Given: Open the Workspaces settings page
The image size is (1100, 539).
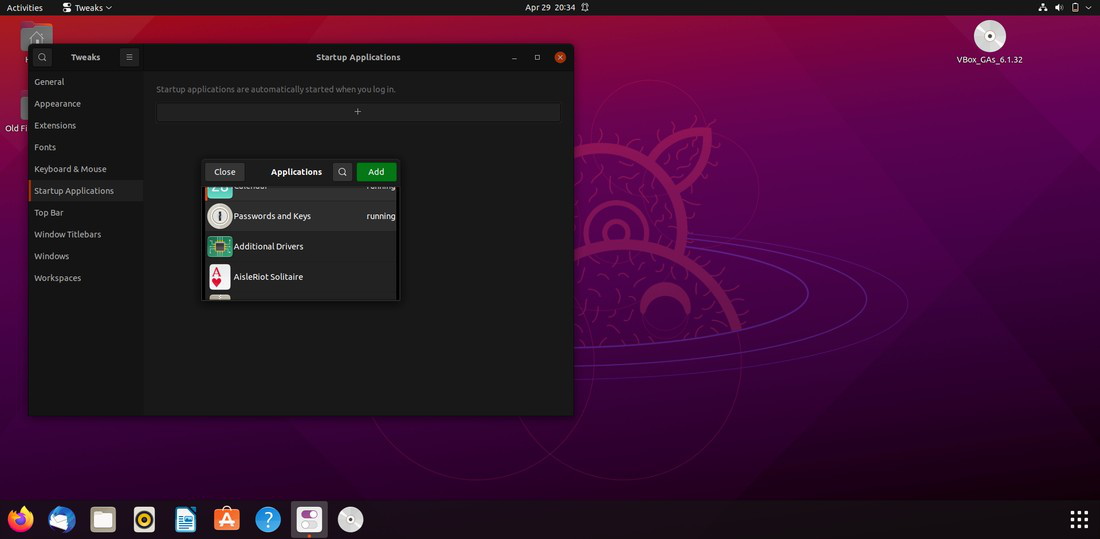Looking at the screenshot, I should [86, 278].
